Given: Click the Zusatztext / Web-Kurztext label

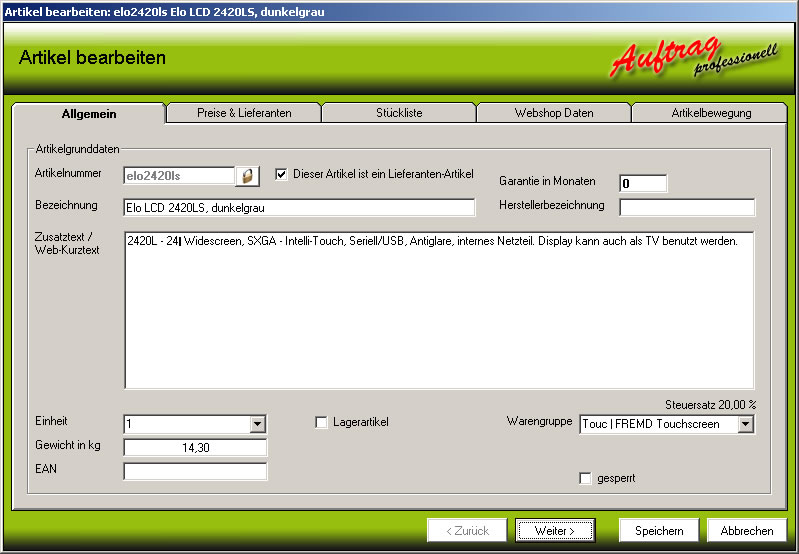Looking at the screenshot, I should pos(67,243).
